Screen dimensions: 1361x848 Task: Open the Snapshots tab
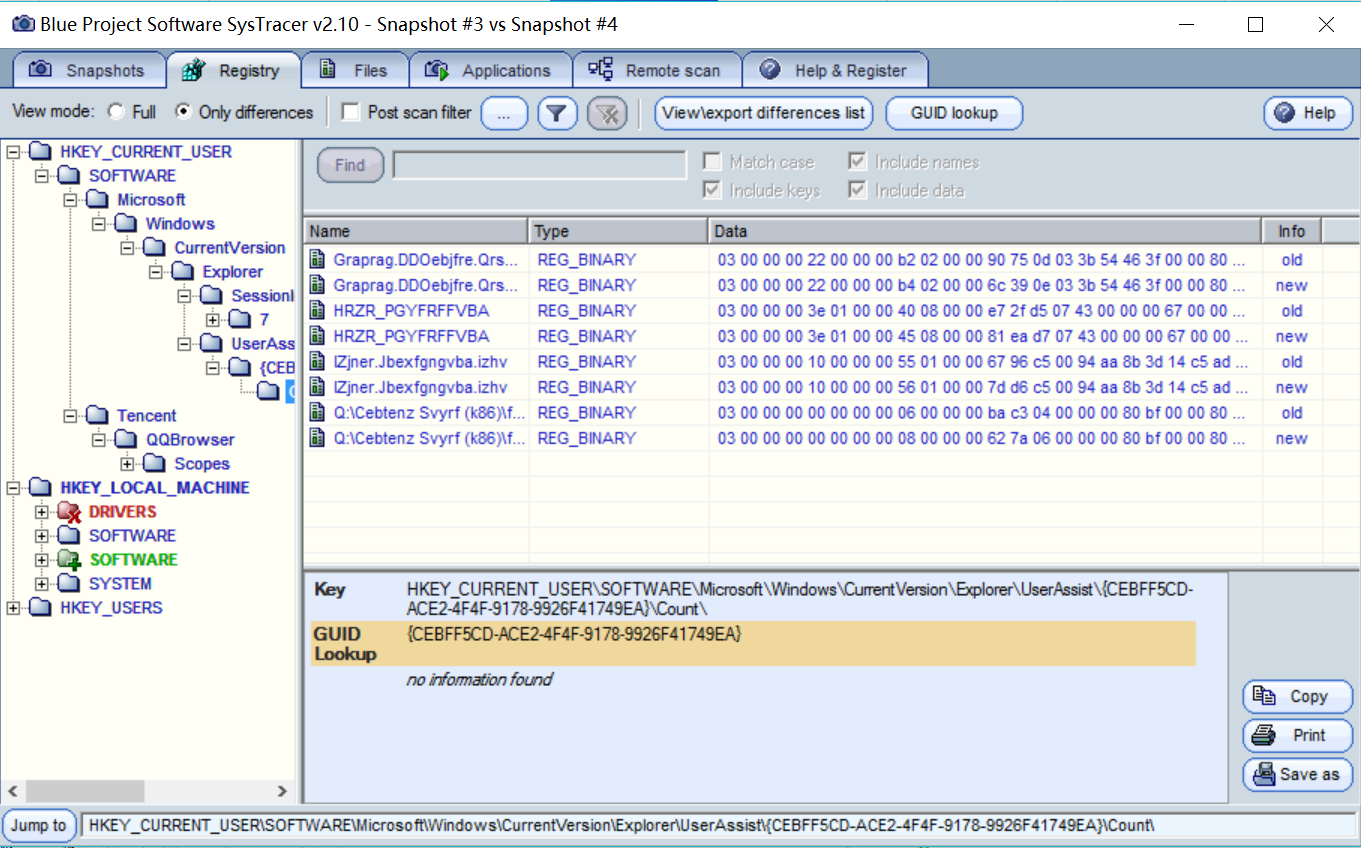click(x=88, y=70)
